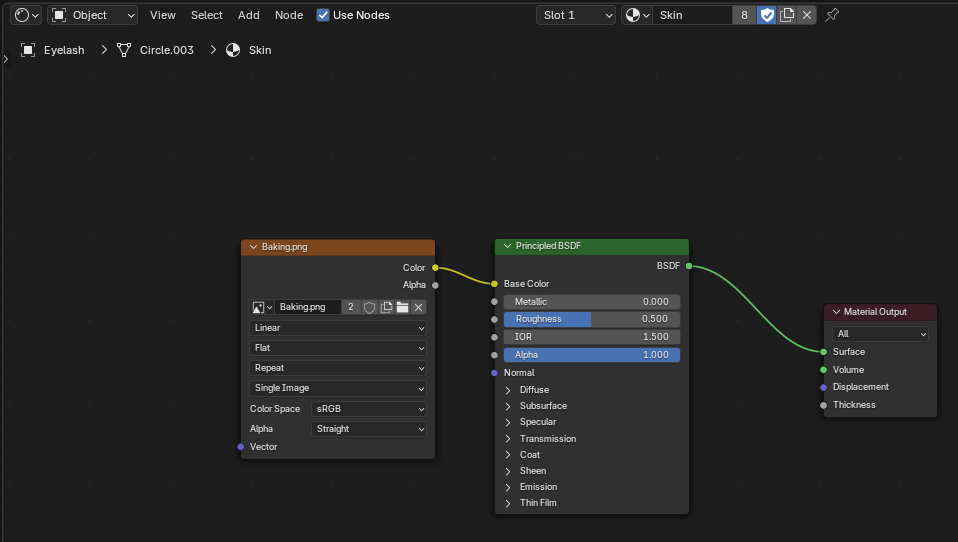Open the material browse sphere icon dropdown
Screen dimensions: 958x542
pyautogui.click(x=637, y=15)
